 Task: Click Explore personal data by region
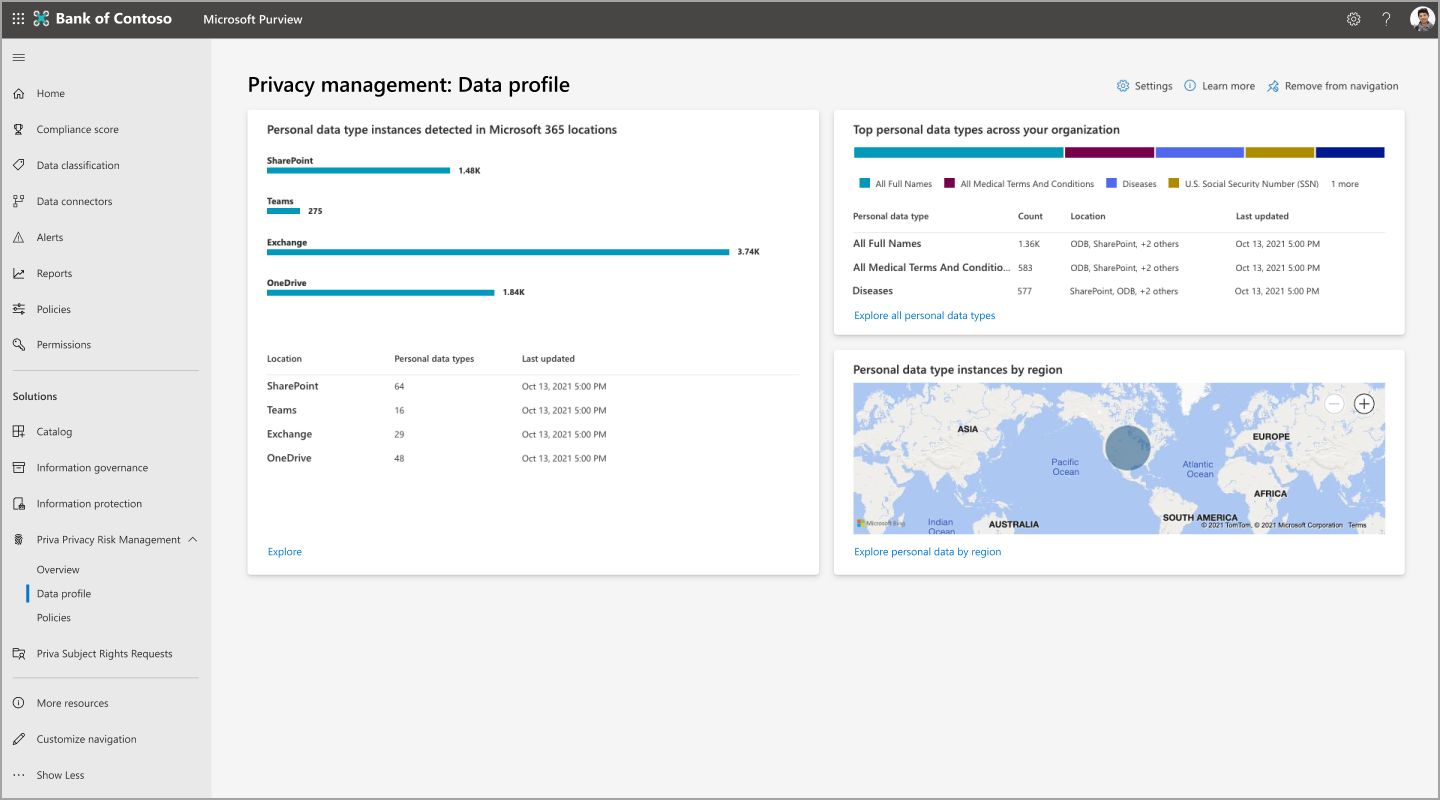pos(927,552)
